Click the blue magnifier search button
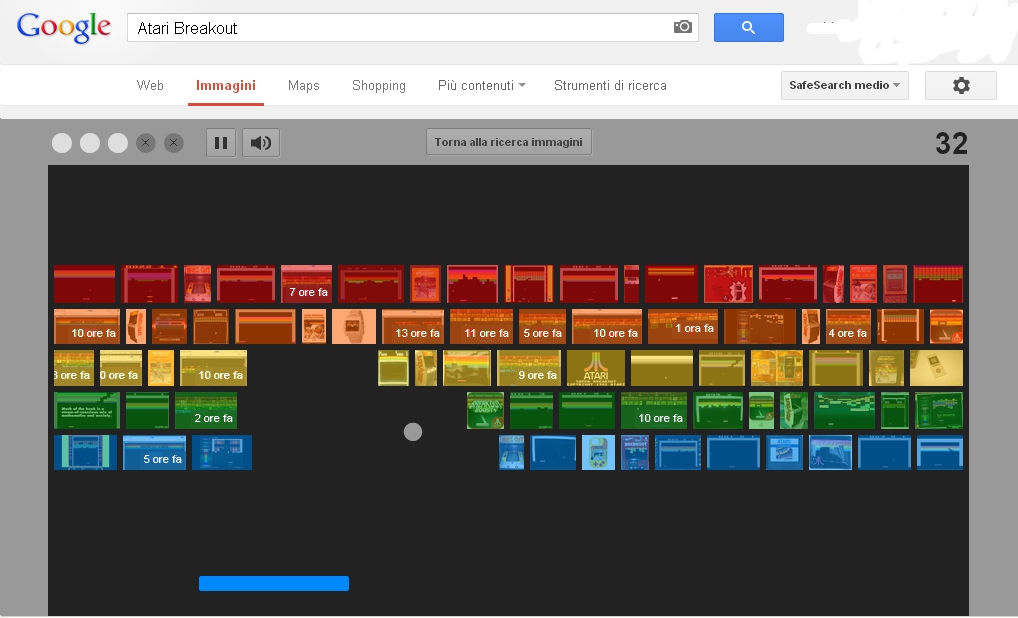1018x618 pixels. tap(749, 27)
